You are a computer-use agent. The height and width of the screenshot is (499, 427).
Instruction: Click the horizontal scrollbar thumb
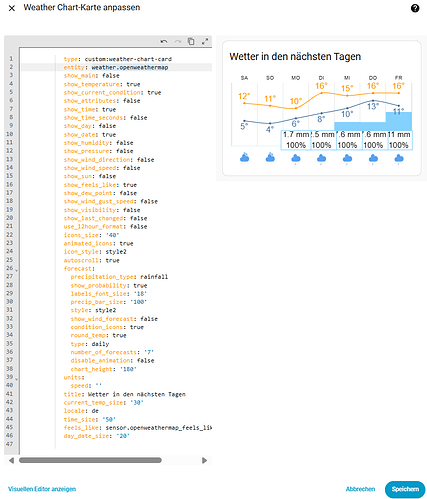click(x=90, y=460)
